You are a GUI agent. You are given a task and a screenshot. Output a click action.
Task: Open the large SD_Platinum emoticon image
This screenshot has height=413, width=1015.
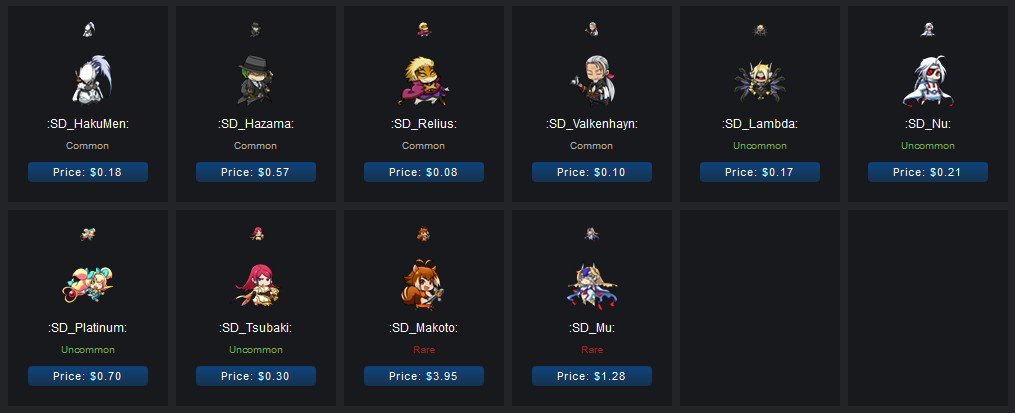pos(88,285)
